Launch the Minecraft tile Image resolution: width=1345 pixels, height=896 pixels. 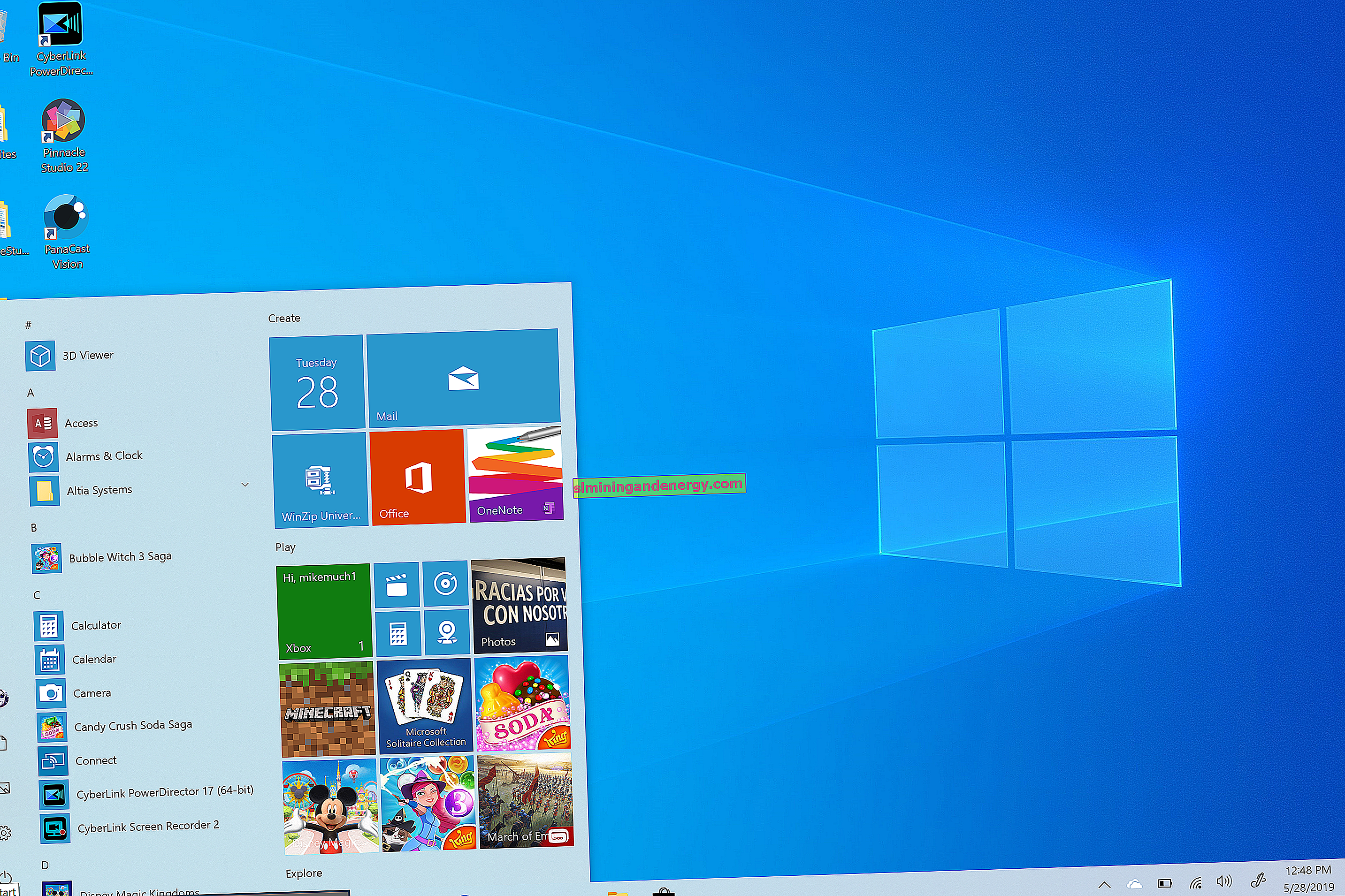(x=328, y=709)
